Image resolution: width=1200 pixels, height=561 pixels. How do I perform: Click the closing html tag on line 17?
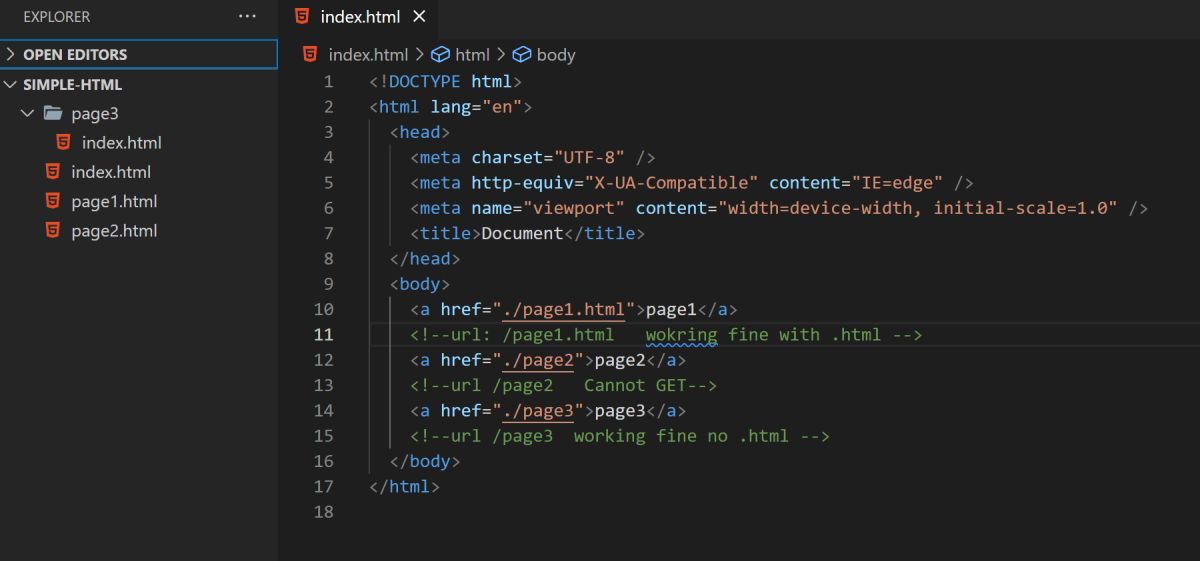pos(404,487)
